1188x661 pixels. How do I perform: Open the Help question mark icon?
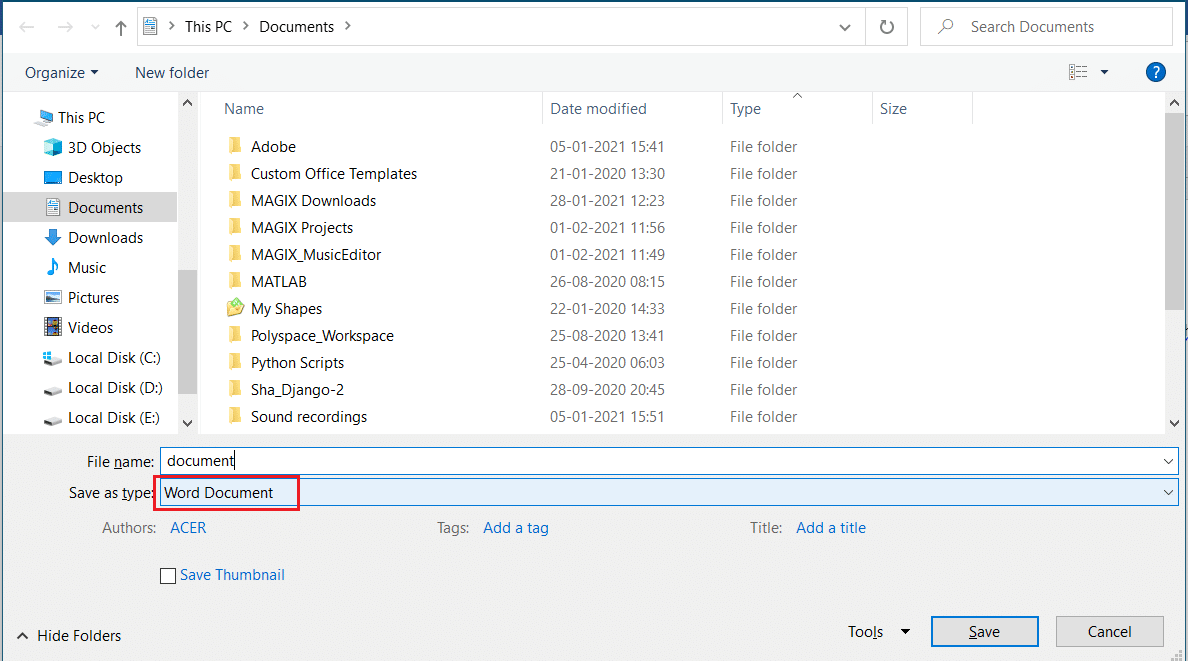1155,72
